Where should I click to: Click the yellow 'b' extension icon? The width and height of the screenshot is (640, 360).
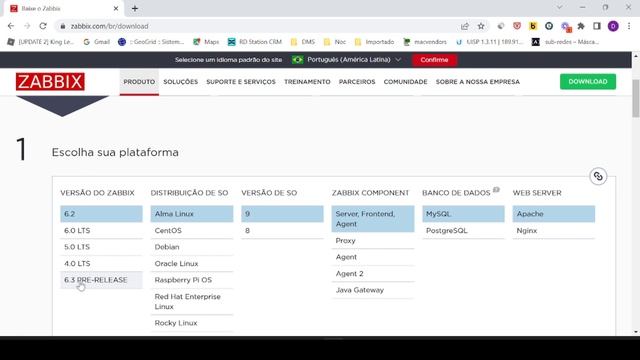point(533,26)
